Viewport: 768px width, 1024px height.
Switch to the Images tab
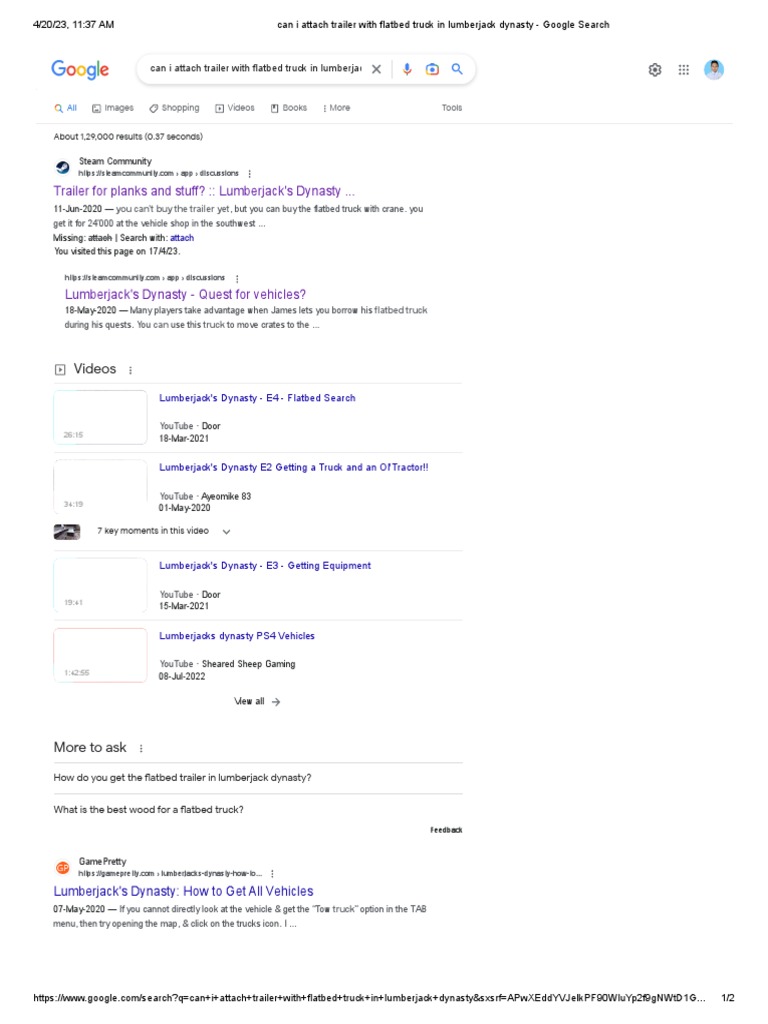point(112,108)
